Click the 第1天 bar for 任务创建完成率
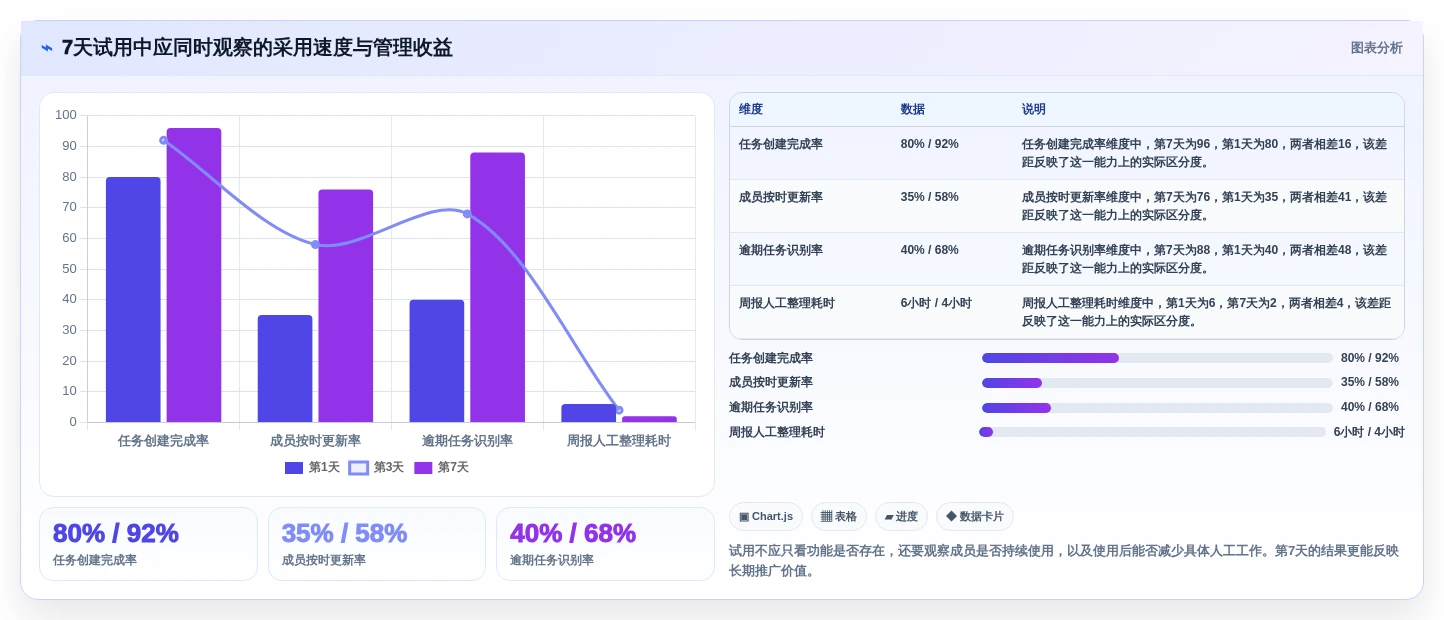Image resolution: width=1444 pixels, height=620 pixels. 133,300
